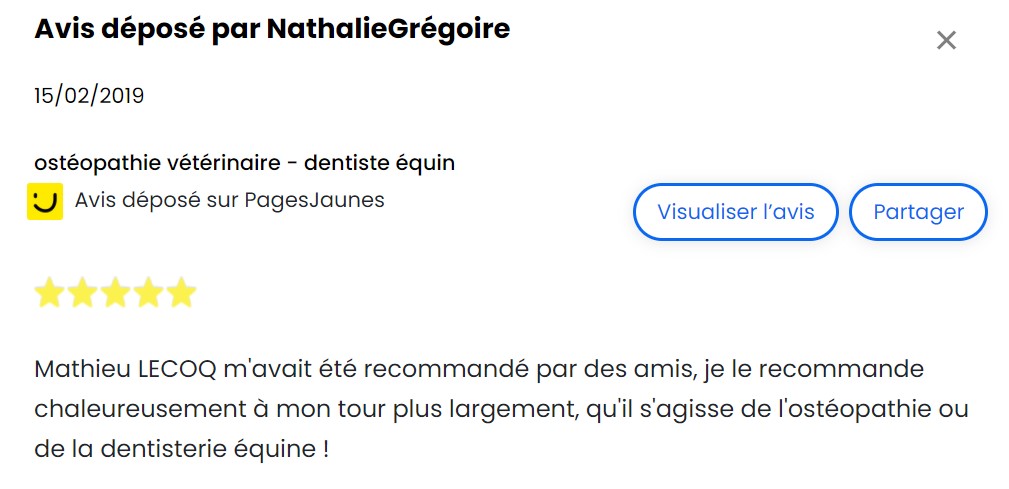This screenshot has width=1009, height=489.
Task: Click the 'Avis déposé sur PagesJaunes' label
Action: click(x=229, y=200)
